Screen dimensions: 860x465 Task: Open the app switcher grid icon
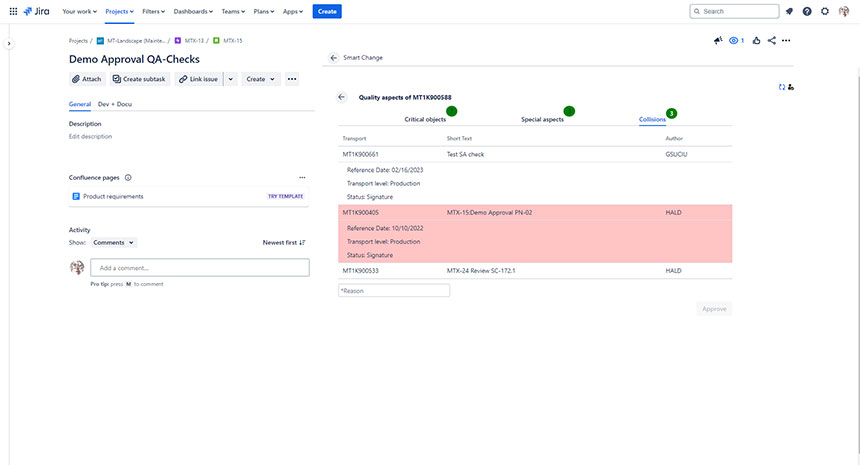point(13,11)
